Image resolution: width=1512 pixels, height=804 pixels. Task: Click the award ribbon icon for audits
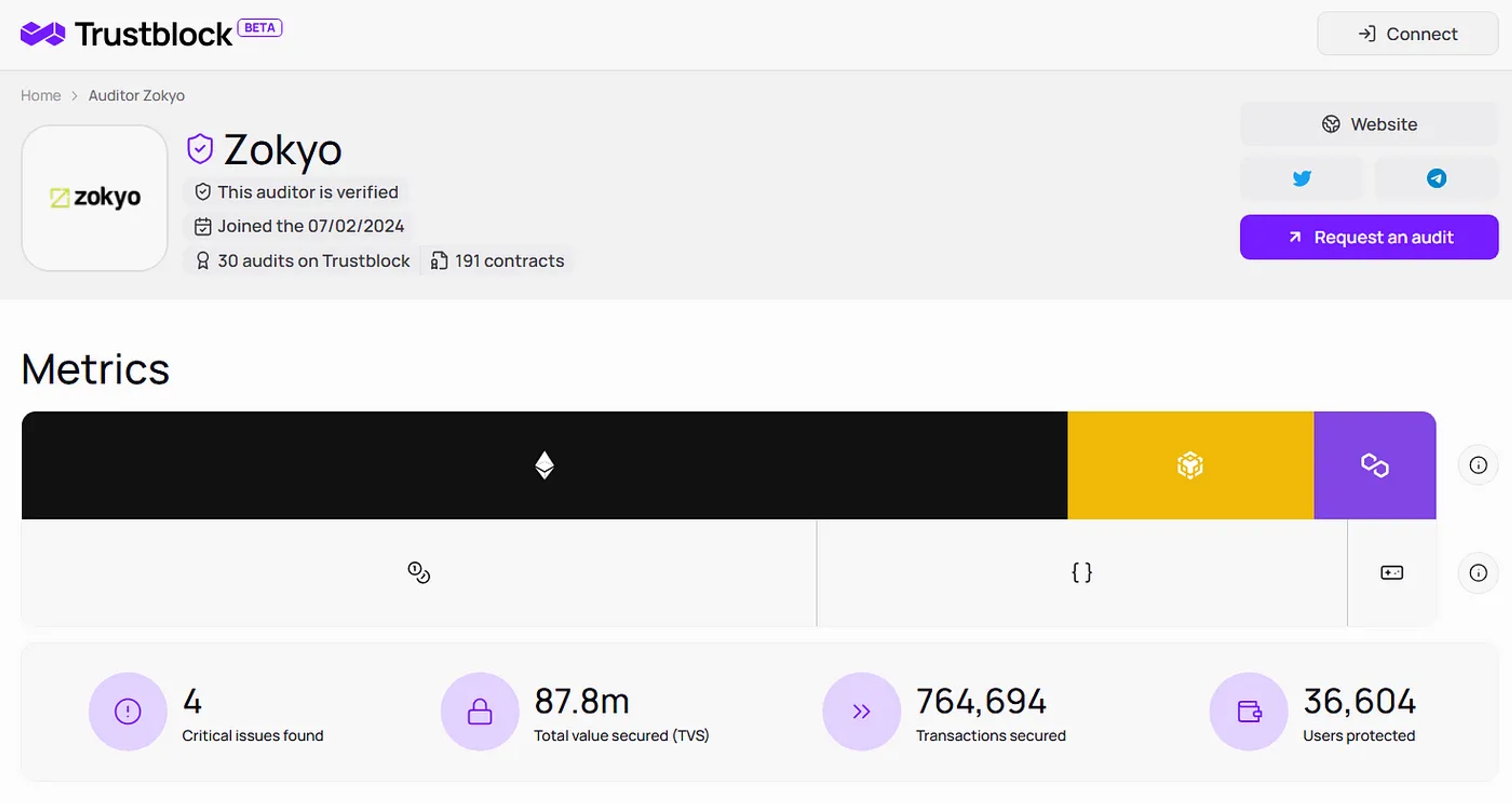coord(202,261)
